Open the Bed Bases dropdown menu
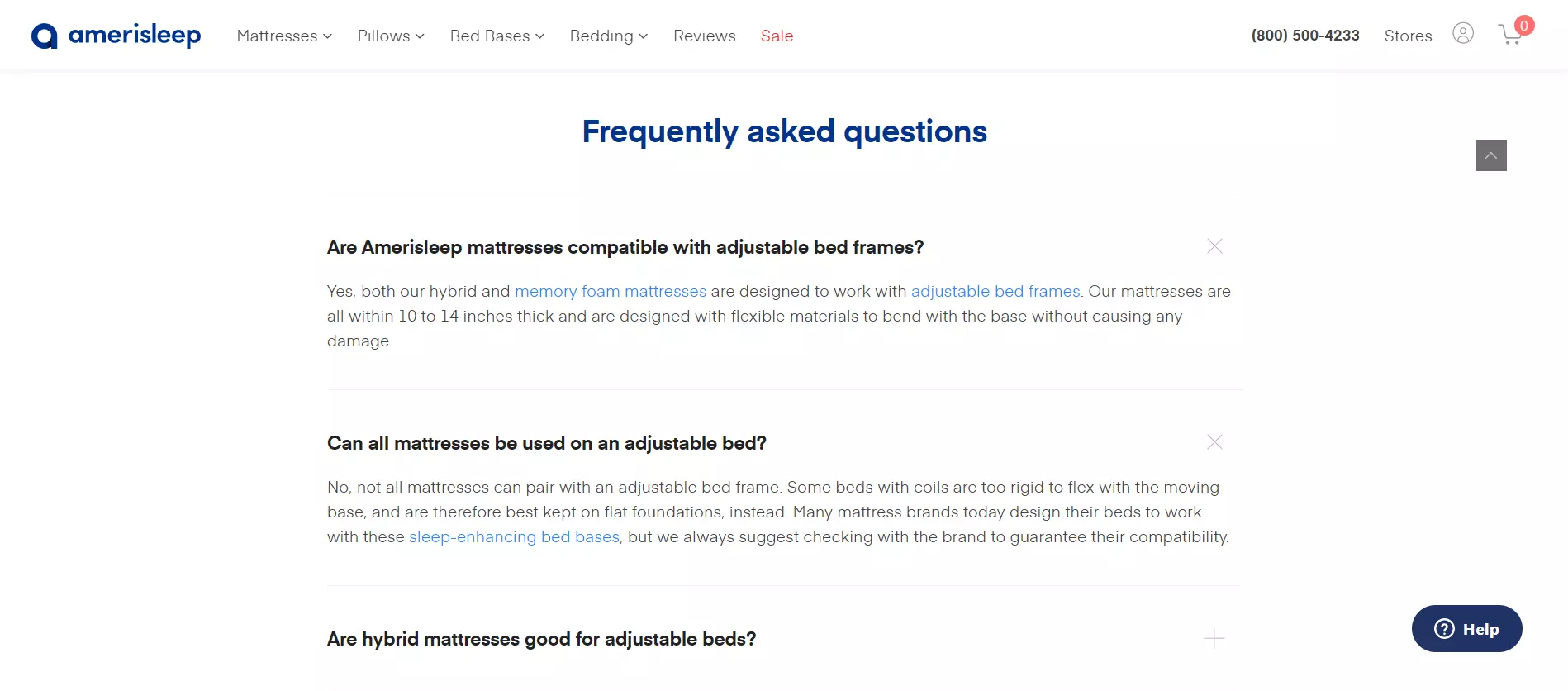 point(497,36)
